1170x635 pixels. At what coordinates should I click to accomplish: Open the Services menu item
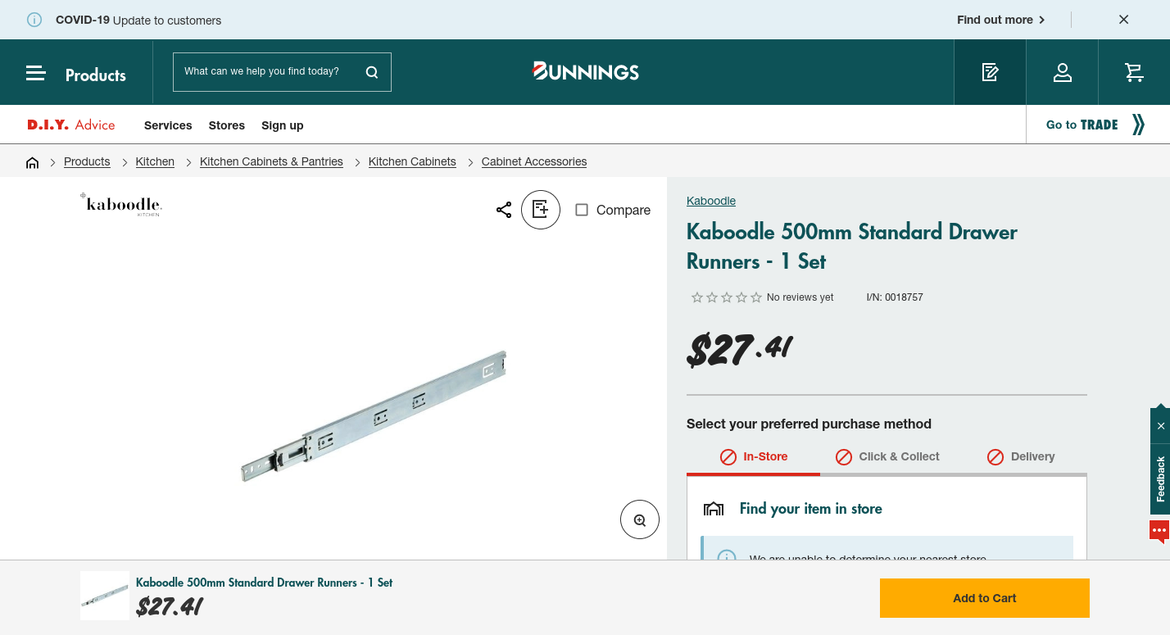[x=168, y=126]
